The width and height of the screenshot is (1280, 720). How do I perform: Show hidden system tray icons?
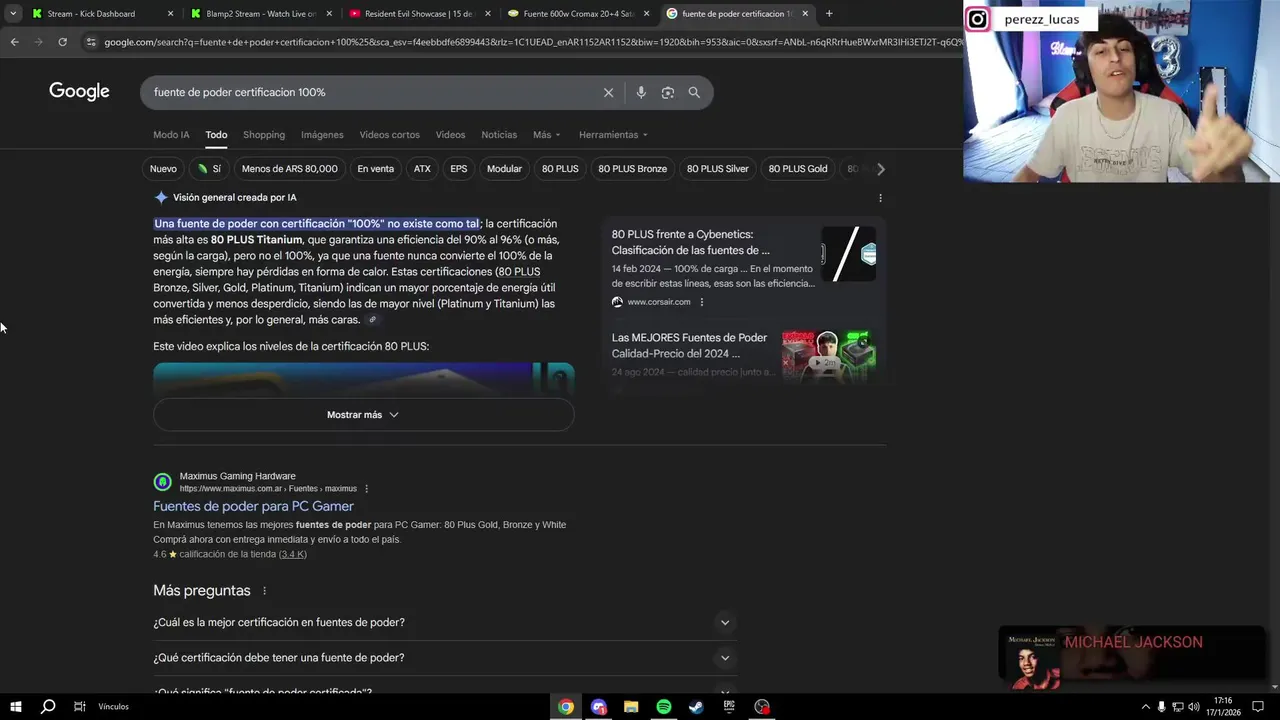tap(1145, 707)
